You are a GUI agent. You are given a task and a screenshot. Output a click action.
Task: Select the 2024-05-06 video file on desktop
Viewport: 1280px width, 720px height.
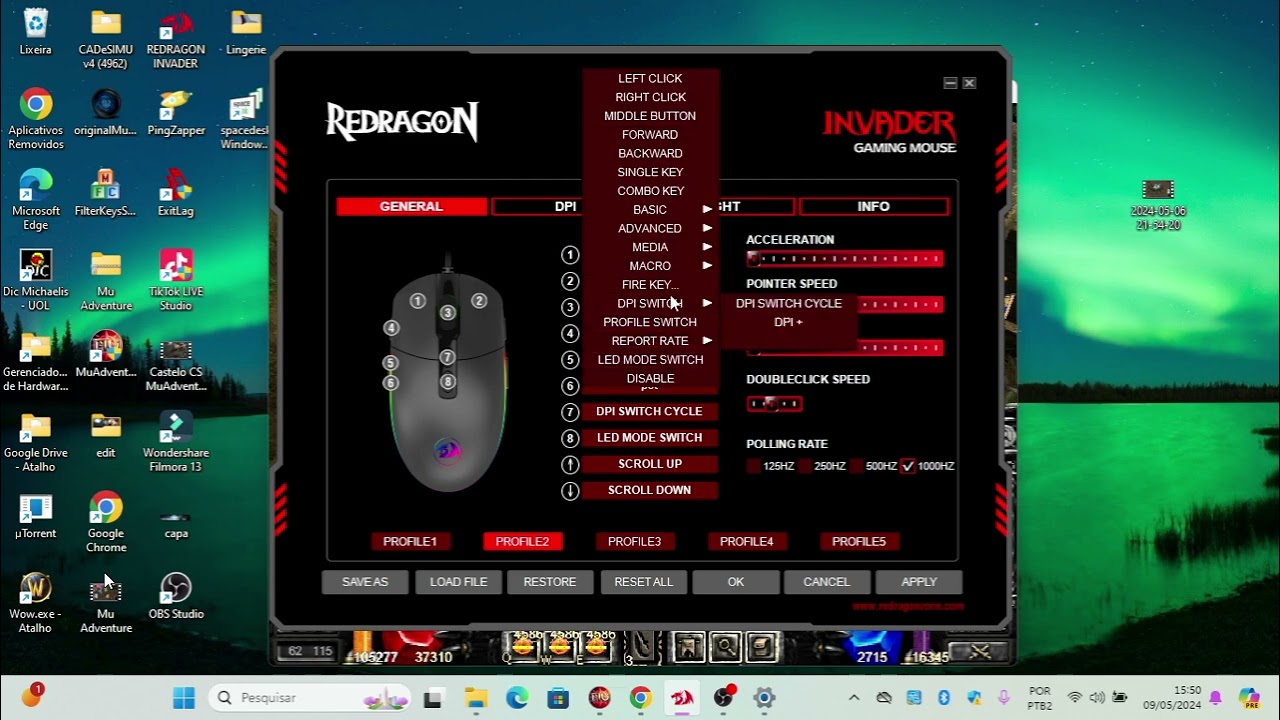(x=1158, y=205)
